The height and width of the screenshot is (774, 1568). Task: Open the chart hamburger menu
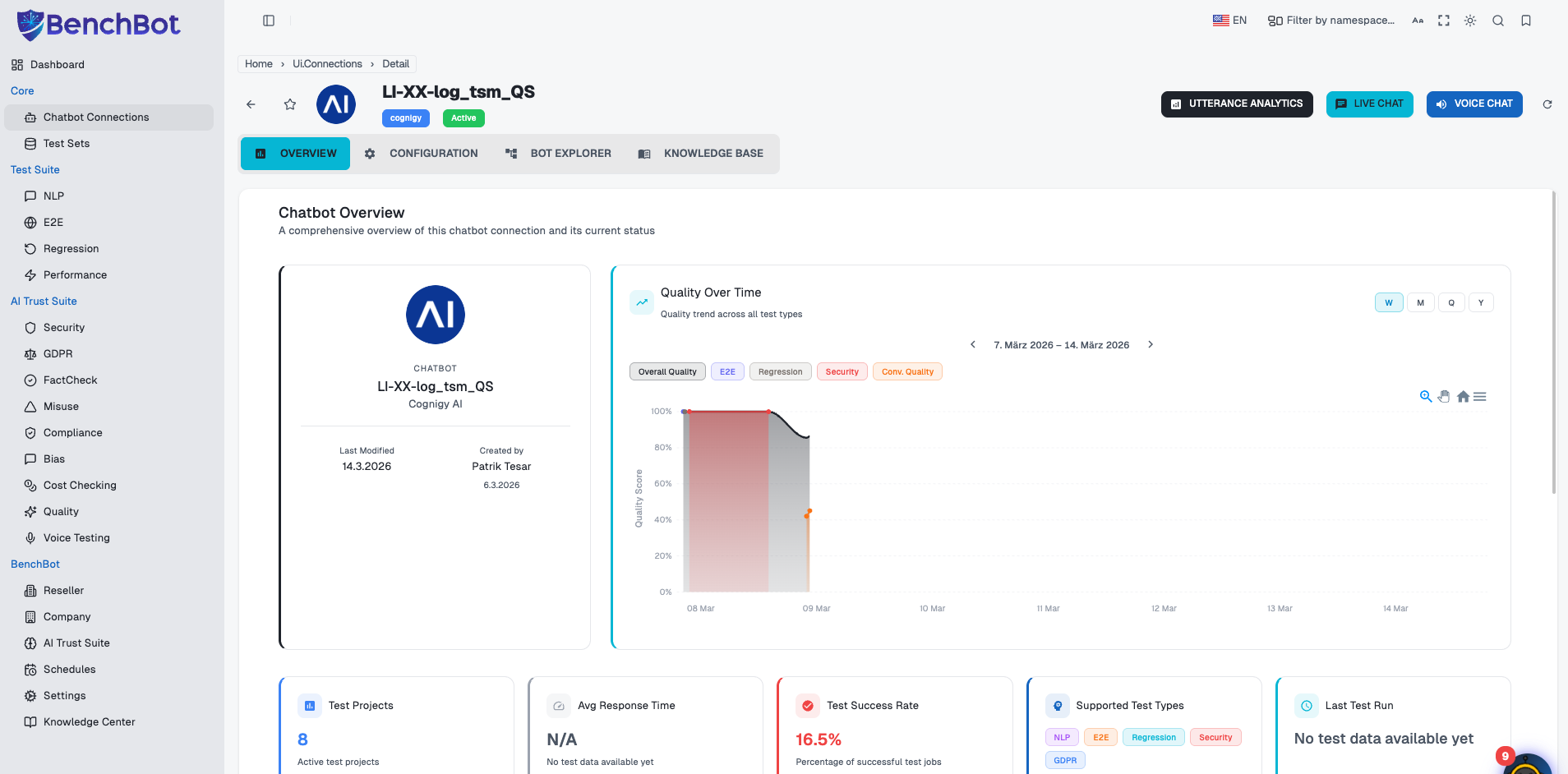[1480, 397]
